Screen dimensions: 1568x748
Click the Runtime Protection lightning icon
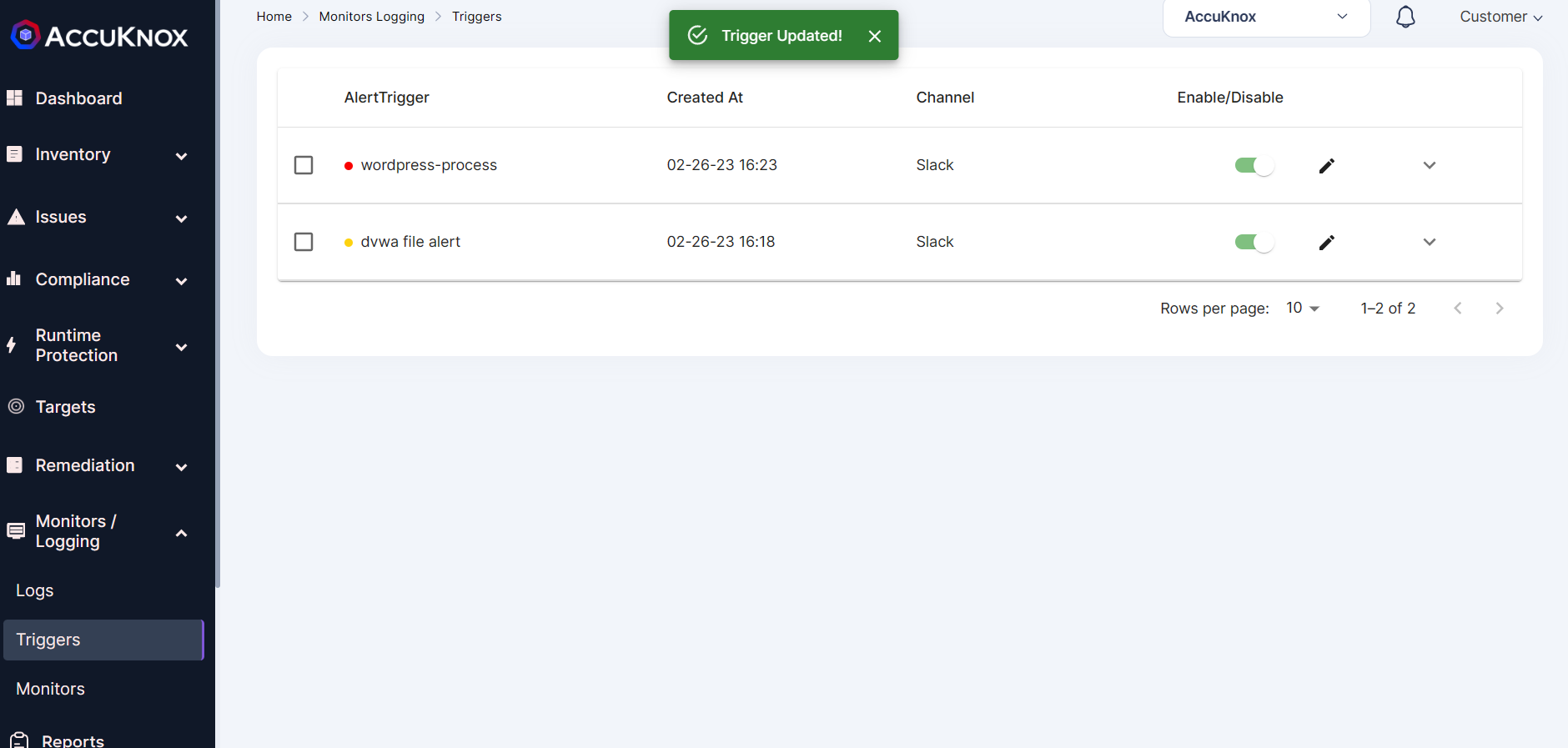pyautogui.click(x=12, y=344)
